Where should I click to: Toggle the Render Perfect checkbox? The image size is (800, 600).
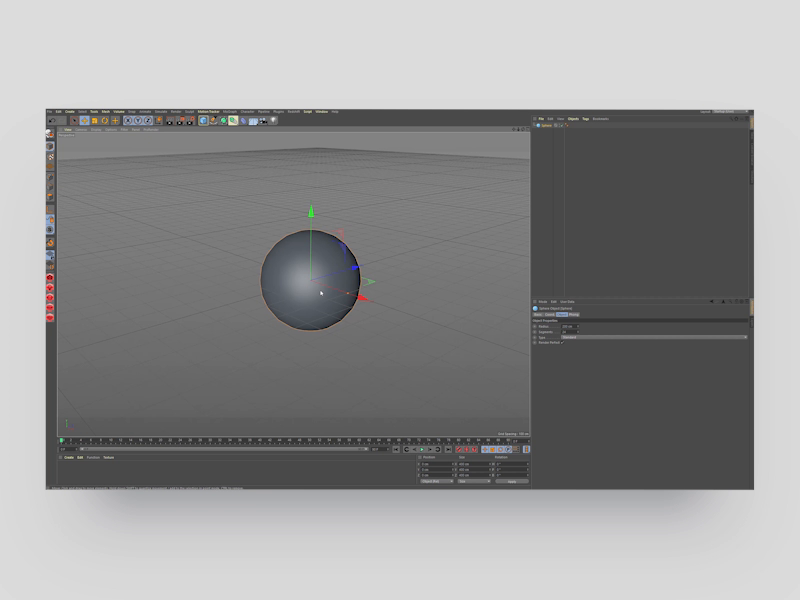tap(563, 343)
